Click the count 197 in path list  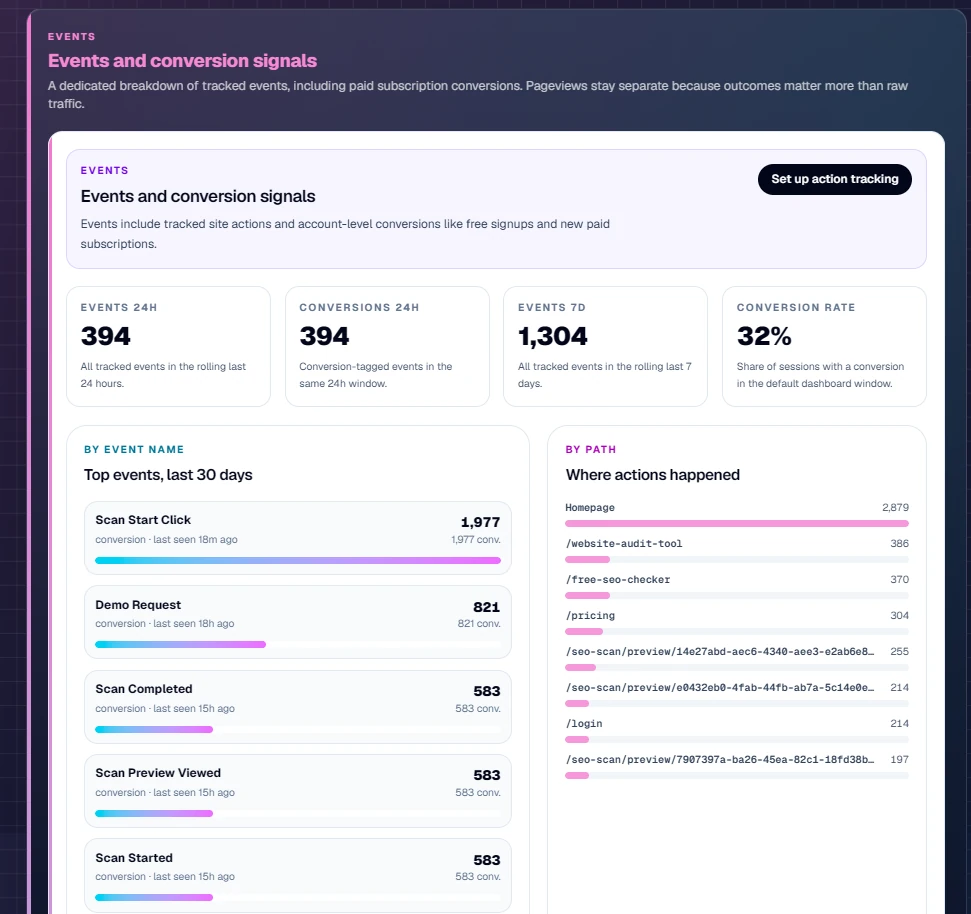pos(899,759)
